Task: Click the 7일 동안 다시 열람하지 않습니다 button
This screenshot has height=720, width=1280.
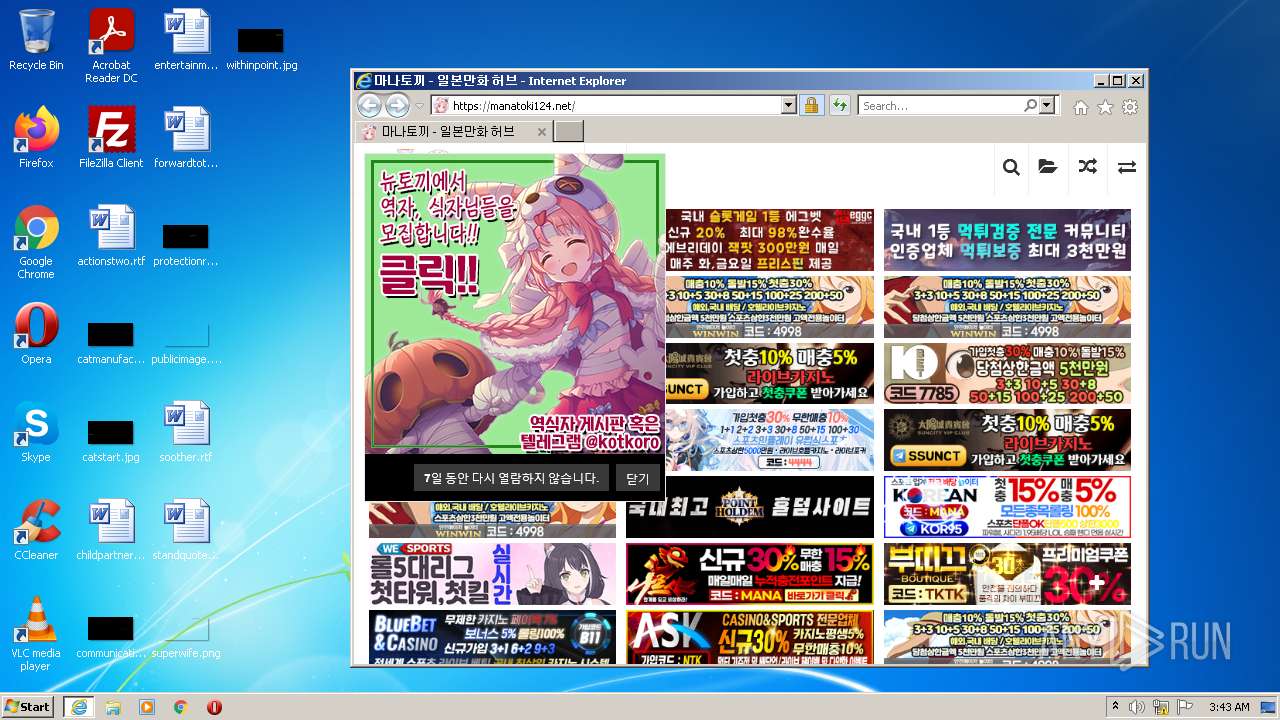Action: click(x=511, y=478)
